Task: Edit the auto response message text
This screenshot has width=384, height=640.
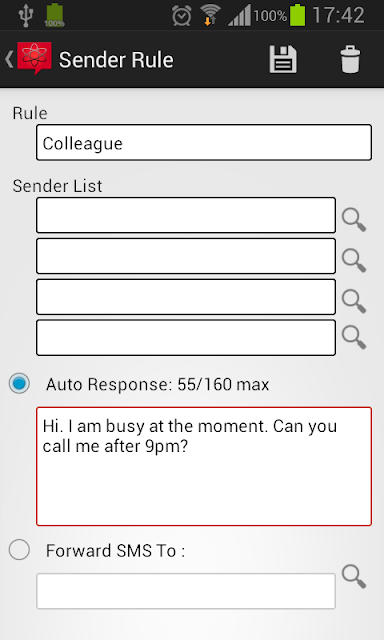Action: pos(204,466)
